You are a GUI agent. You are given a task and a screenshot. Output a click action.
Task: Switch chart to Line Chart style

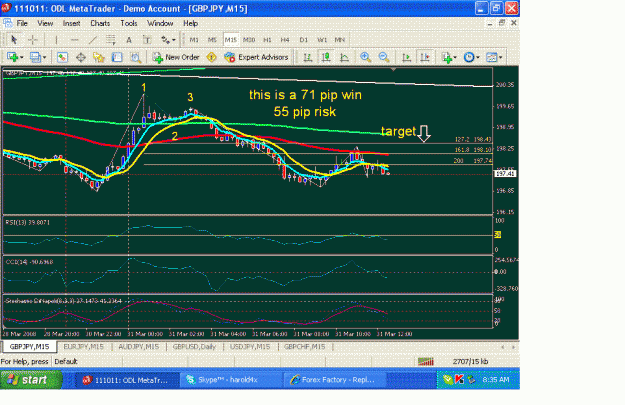344,57
